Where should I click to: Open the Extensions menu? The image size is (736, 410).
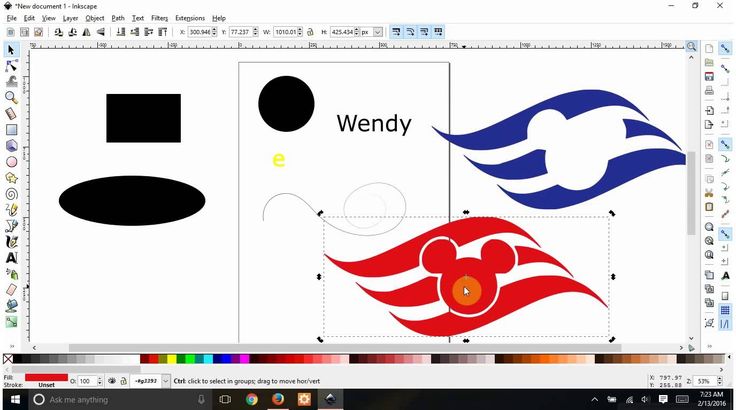190,18
